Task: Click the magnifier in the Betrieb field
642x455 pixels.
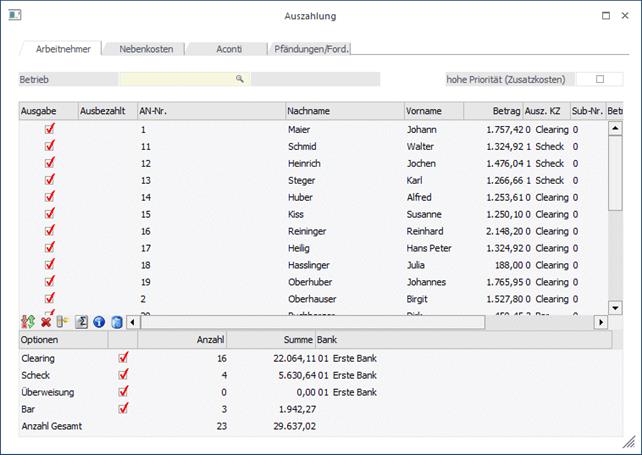Action: coord(240,78)
